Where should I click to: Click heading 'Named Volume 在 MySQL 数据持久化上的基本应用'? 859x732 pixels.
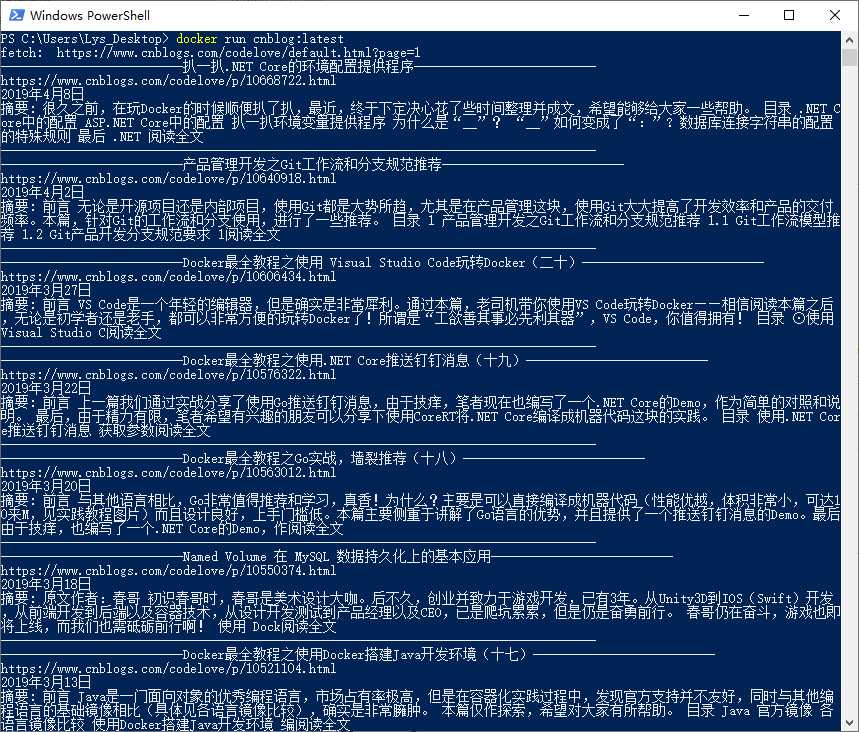coord(337,557)
